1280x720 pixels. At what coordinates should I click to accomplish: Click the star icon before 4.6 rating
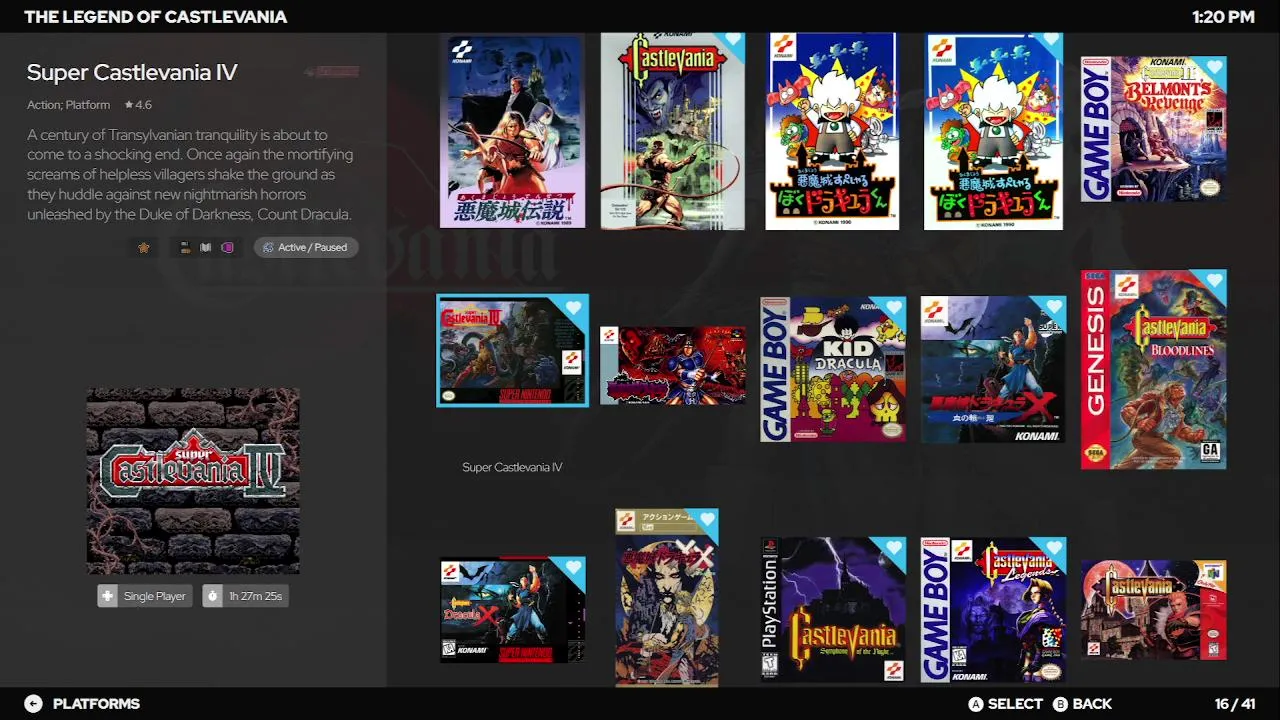129,104
